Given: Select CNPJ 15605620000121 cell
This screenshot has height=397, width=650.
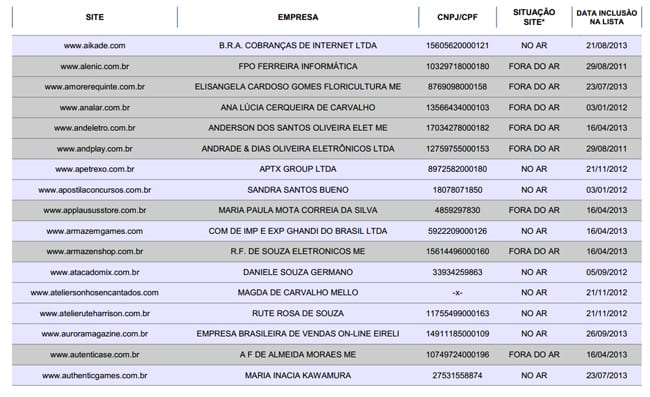Looking at the screenshot, I should pyautogui.click(x=457, y=46).
